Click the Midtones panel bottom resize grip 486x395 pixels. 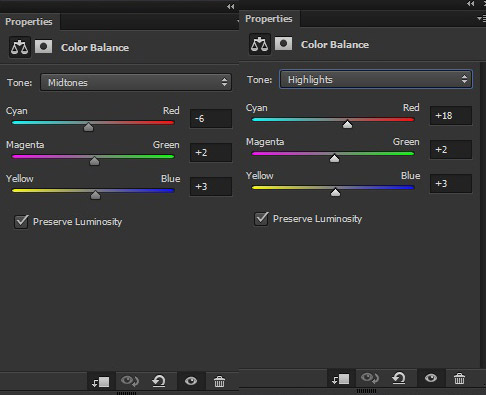[126, 393]
